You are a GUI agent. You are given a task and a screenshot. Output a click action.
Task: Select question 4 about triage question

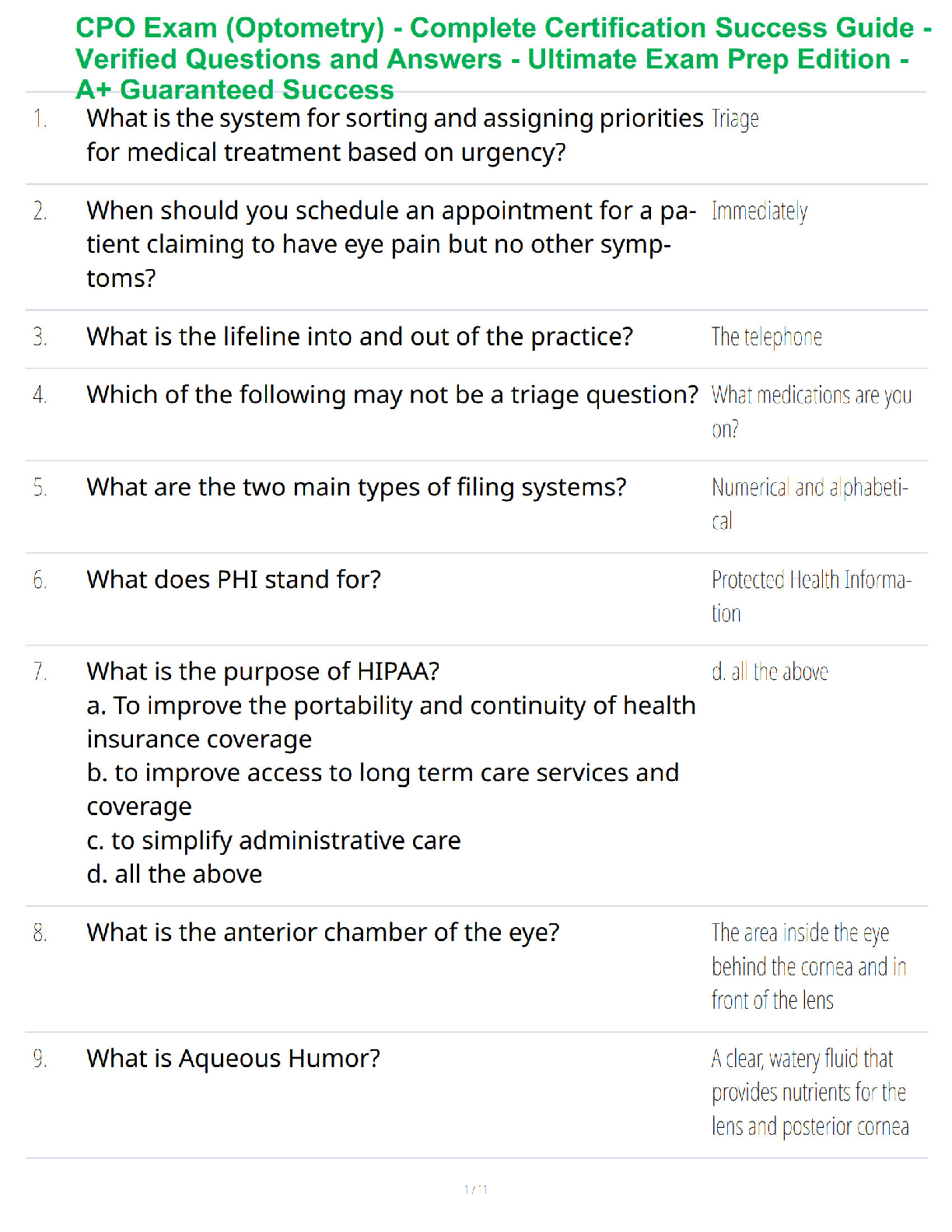393,395
